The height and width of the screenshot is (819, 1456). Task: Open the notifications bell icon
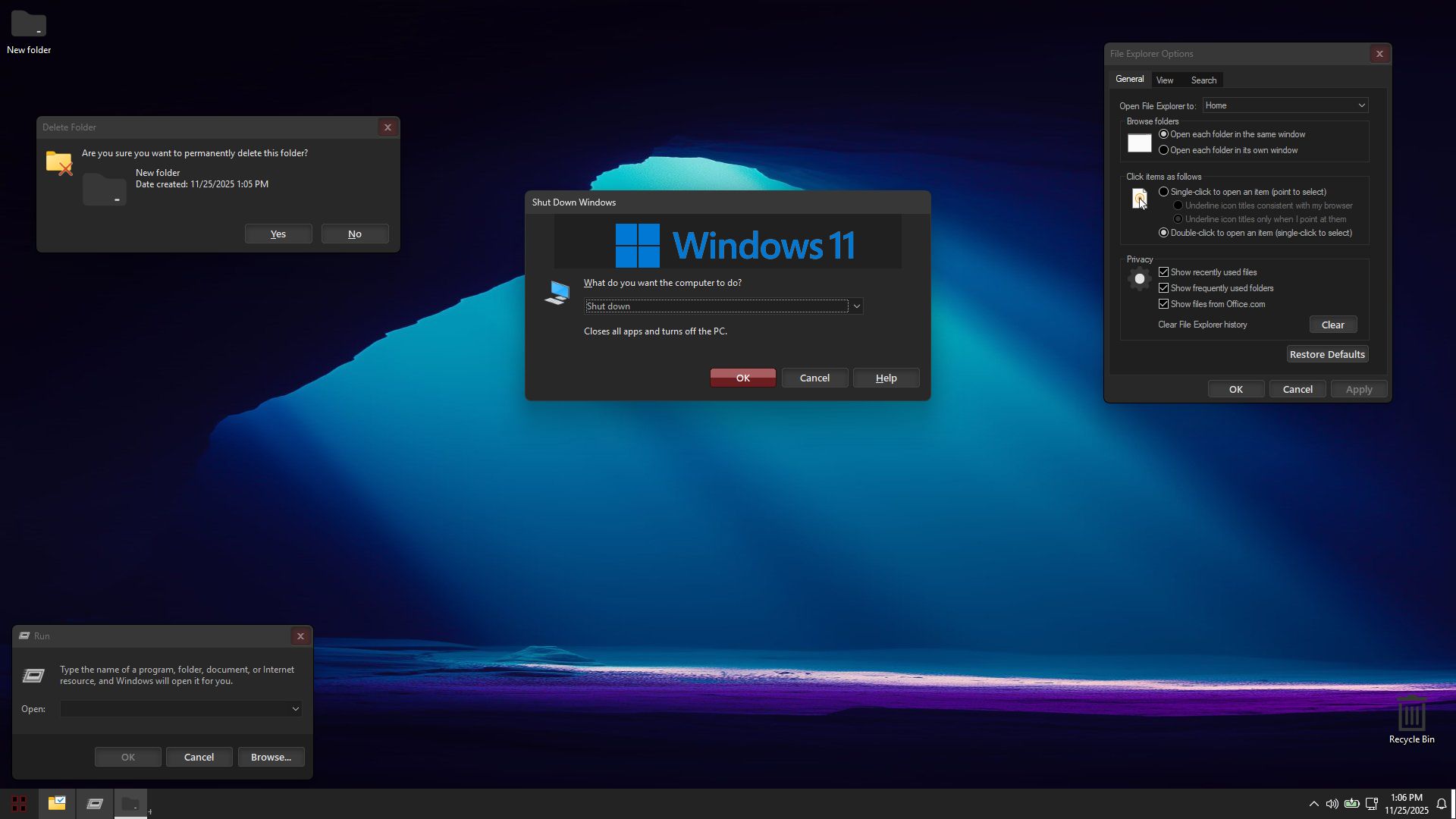tap(1441, 804)
